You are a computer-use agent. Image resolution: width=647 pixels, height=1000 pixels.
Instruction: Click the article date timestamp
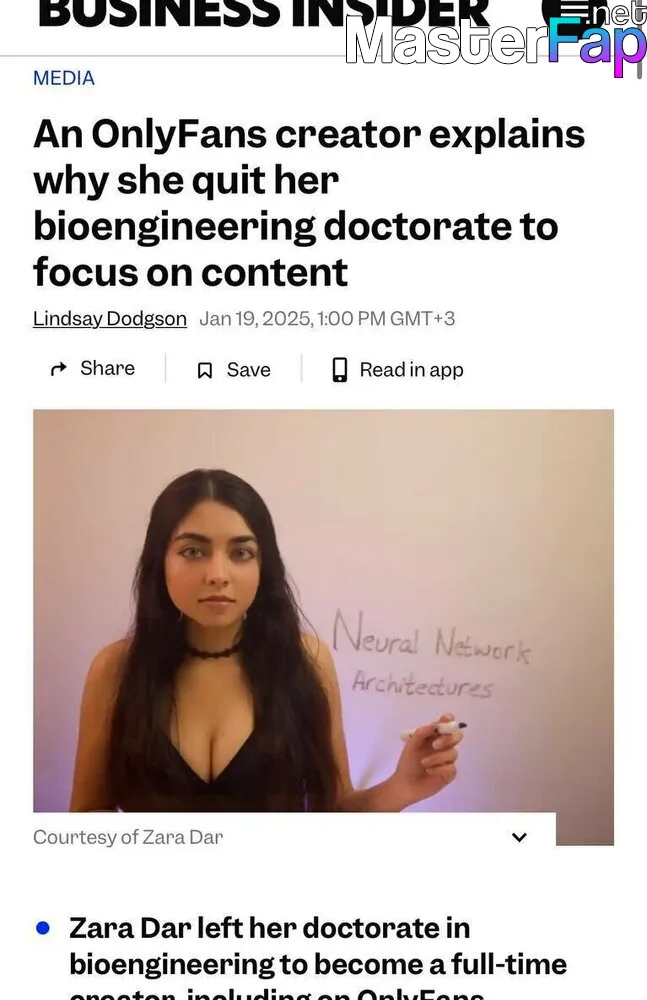327,318
